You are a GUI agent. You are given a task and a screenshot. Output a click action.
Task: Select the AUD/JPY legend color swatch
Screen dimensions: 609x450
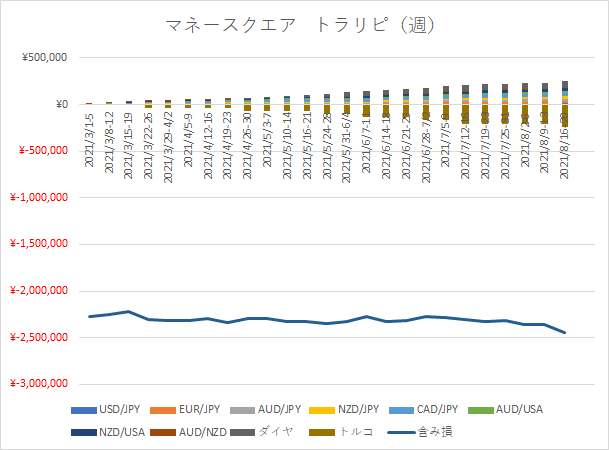click(x=242, y=410)
